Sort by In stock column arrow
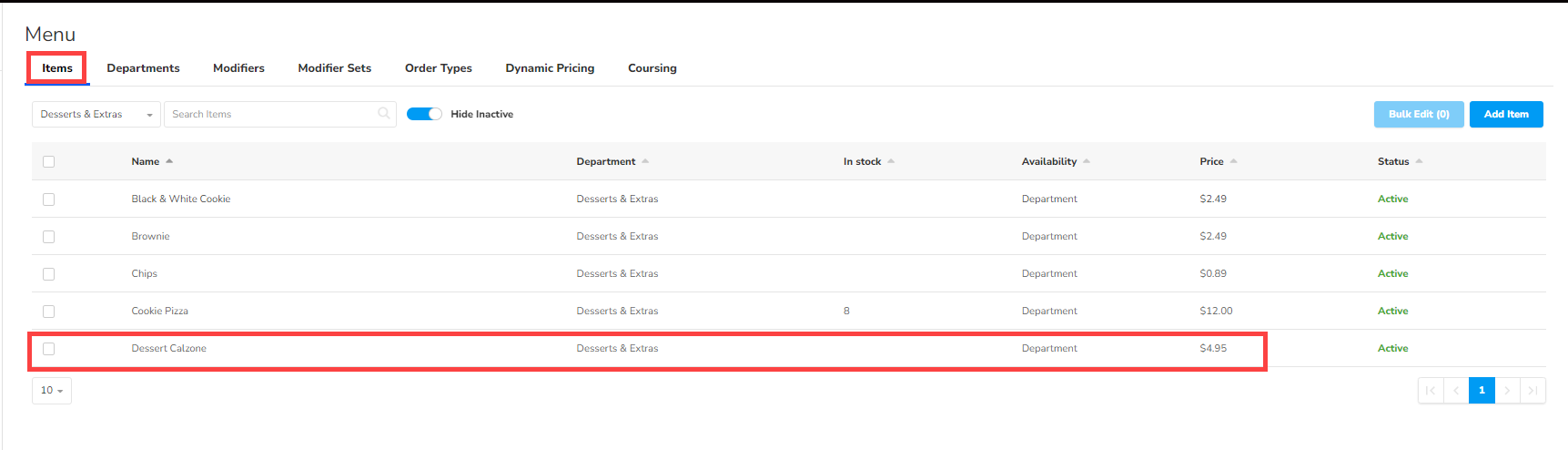 tap(891, 161)
